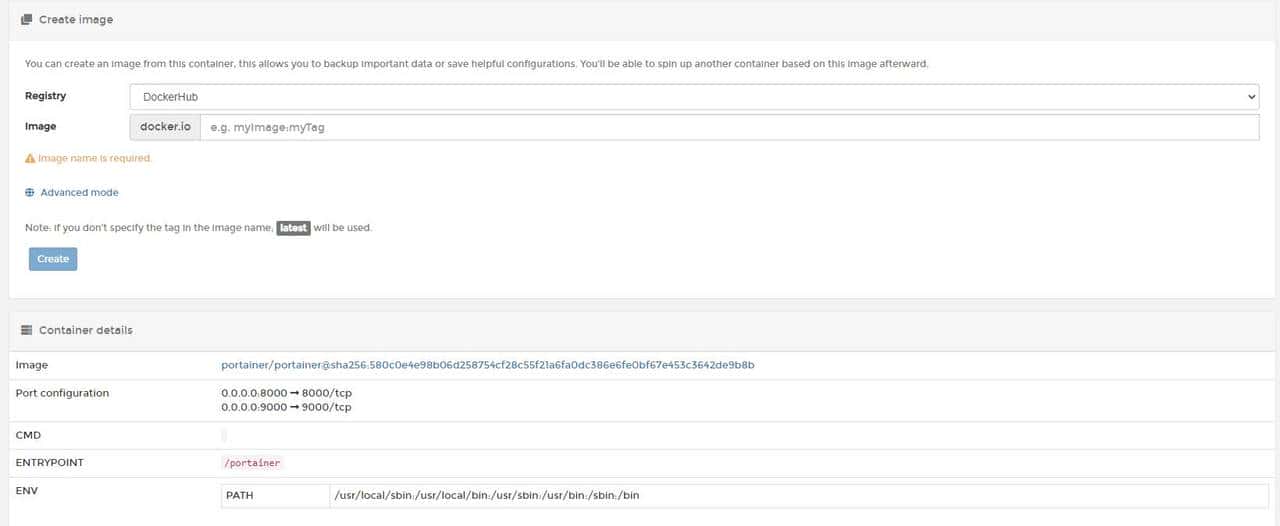The image size is (1280, 526).
Task: Open the Registry dropdown showing DockerHub
Action: 694,97
